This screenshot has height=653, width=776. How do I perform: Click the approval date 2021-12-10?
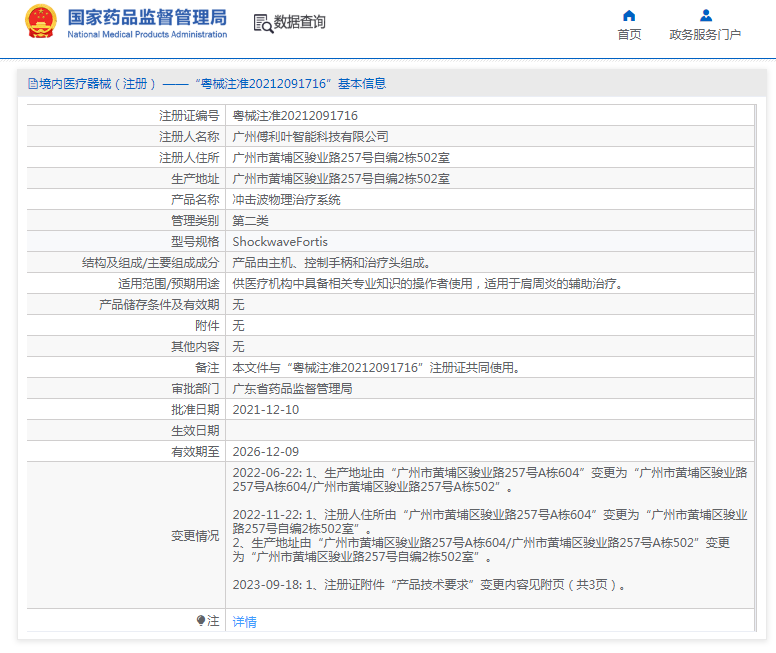[265, 410]
